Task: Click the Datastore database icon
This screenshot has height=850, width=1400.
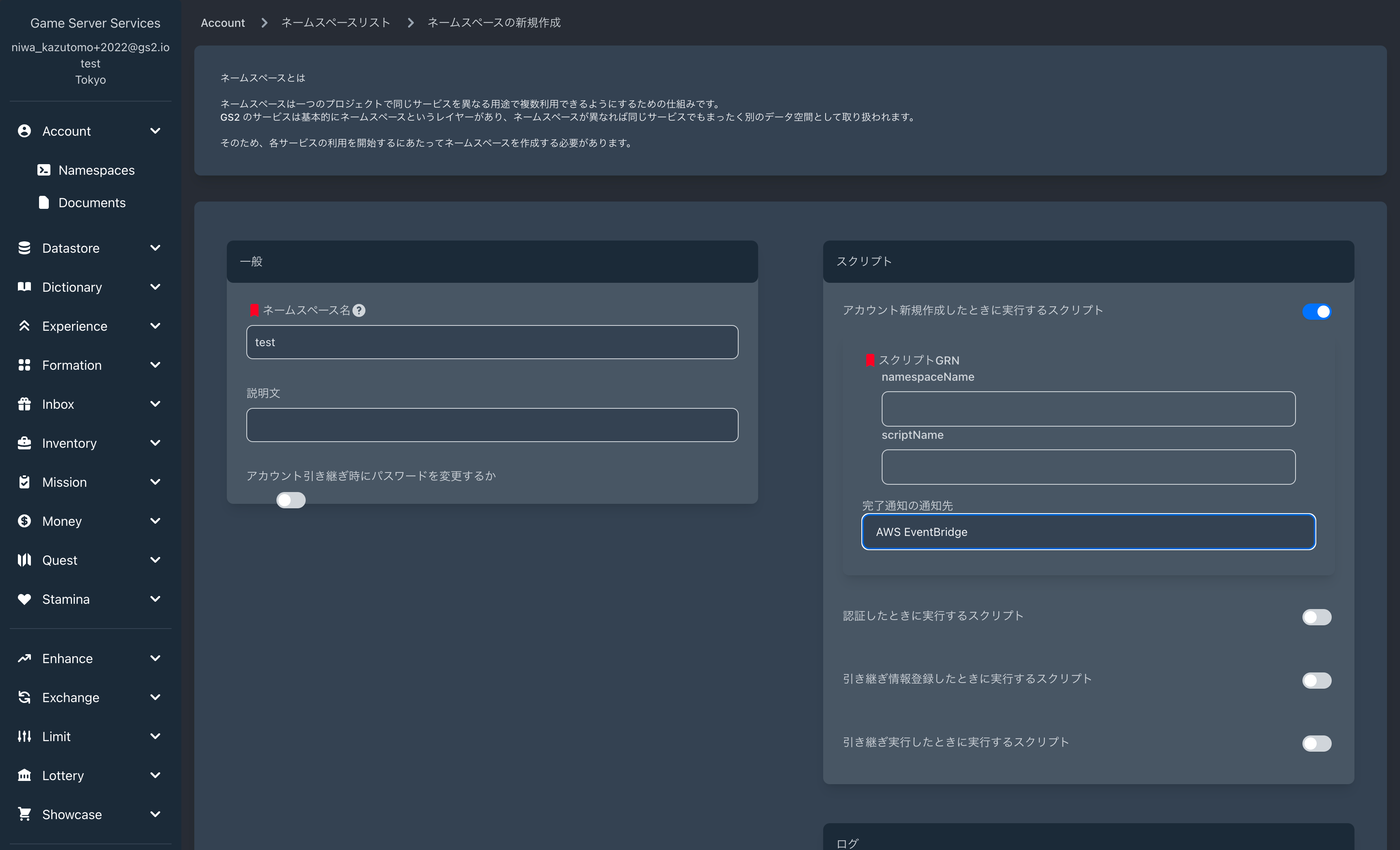Action: (x=24, y=248)
